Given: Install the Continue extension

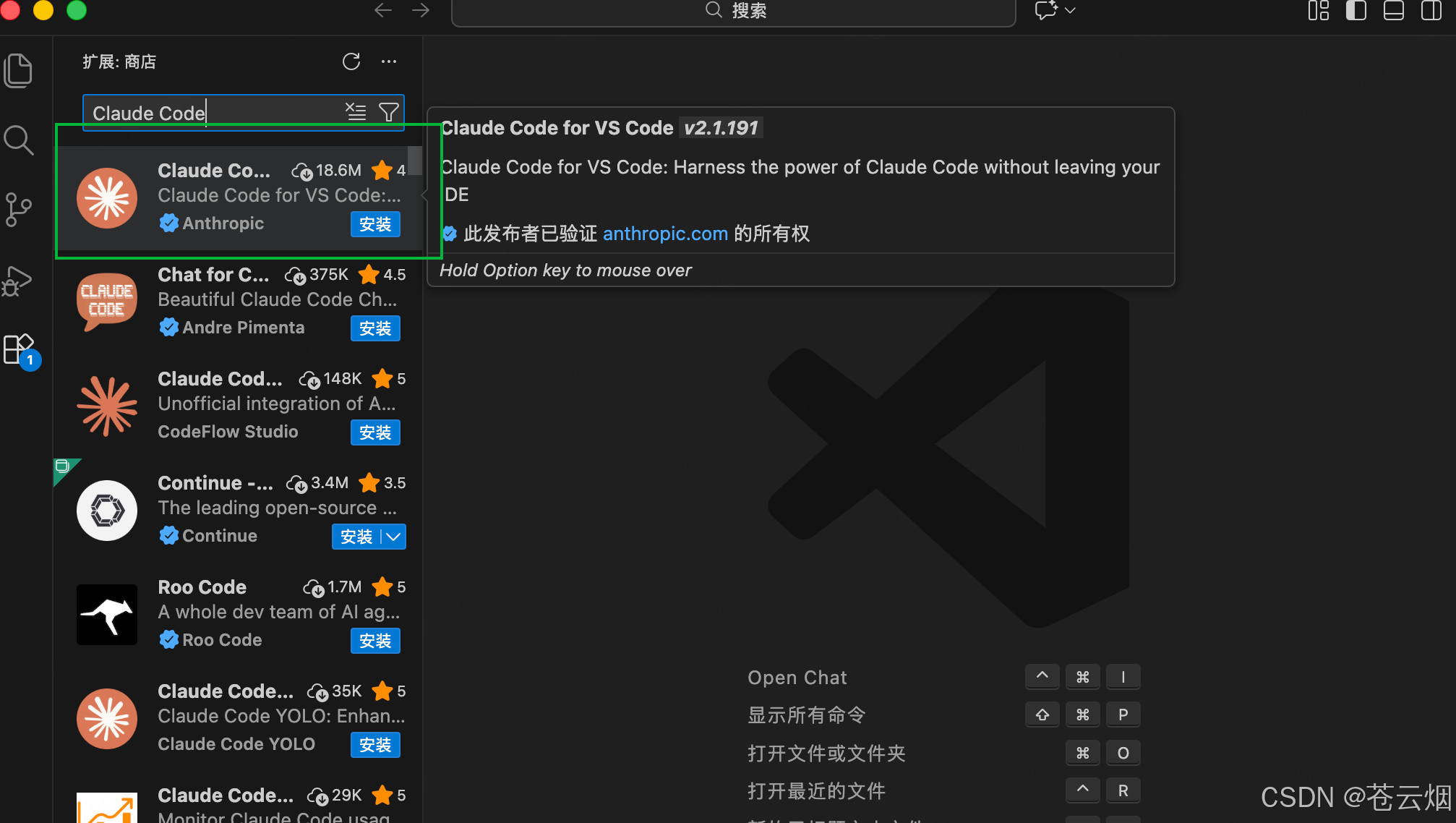Looking at the screenshot, I should point(356,537).
